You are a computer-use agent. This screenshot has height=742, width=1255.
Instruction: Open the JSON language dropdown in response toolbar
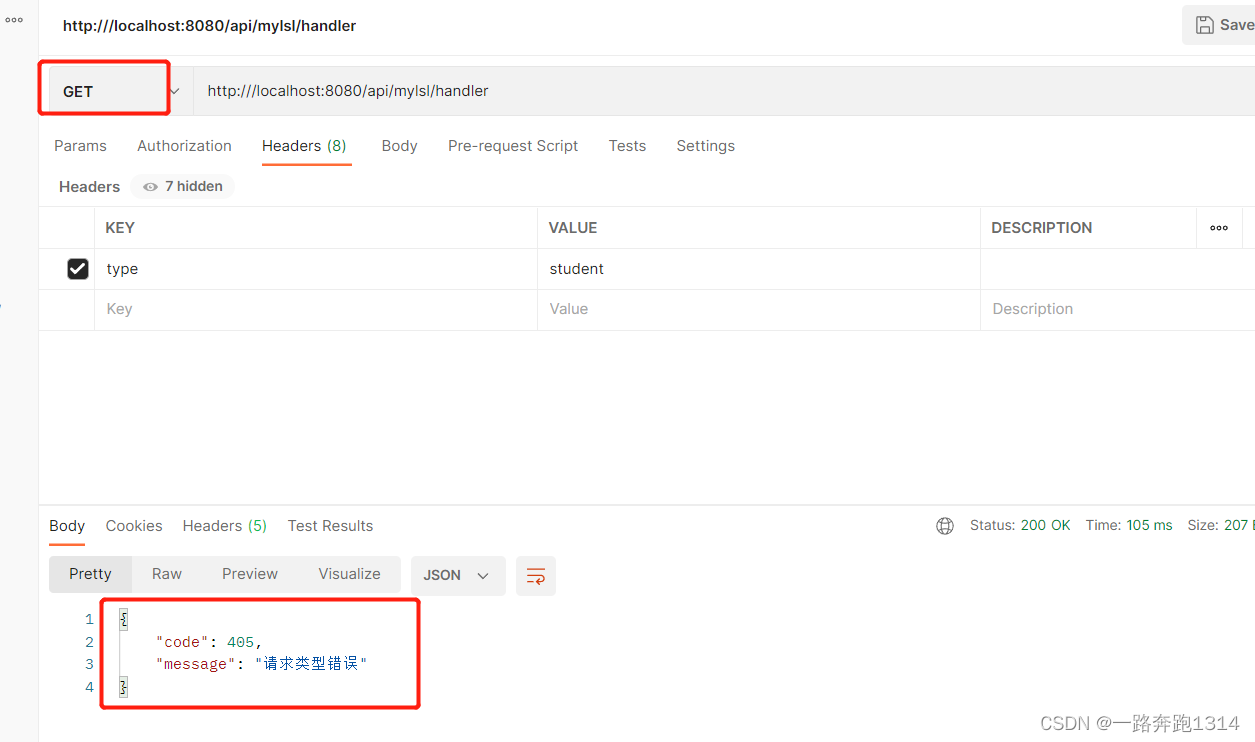click(x=457, y=575)
